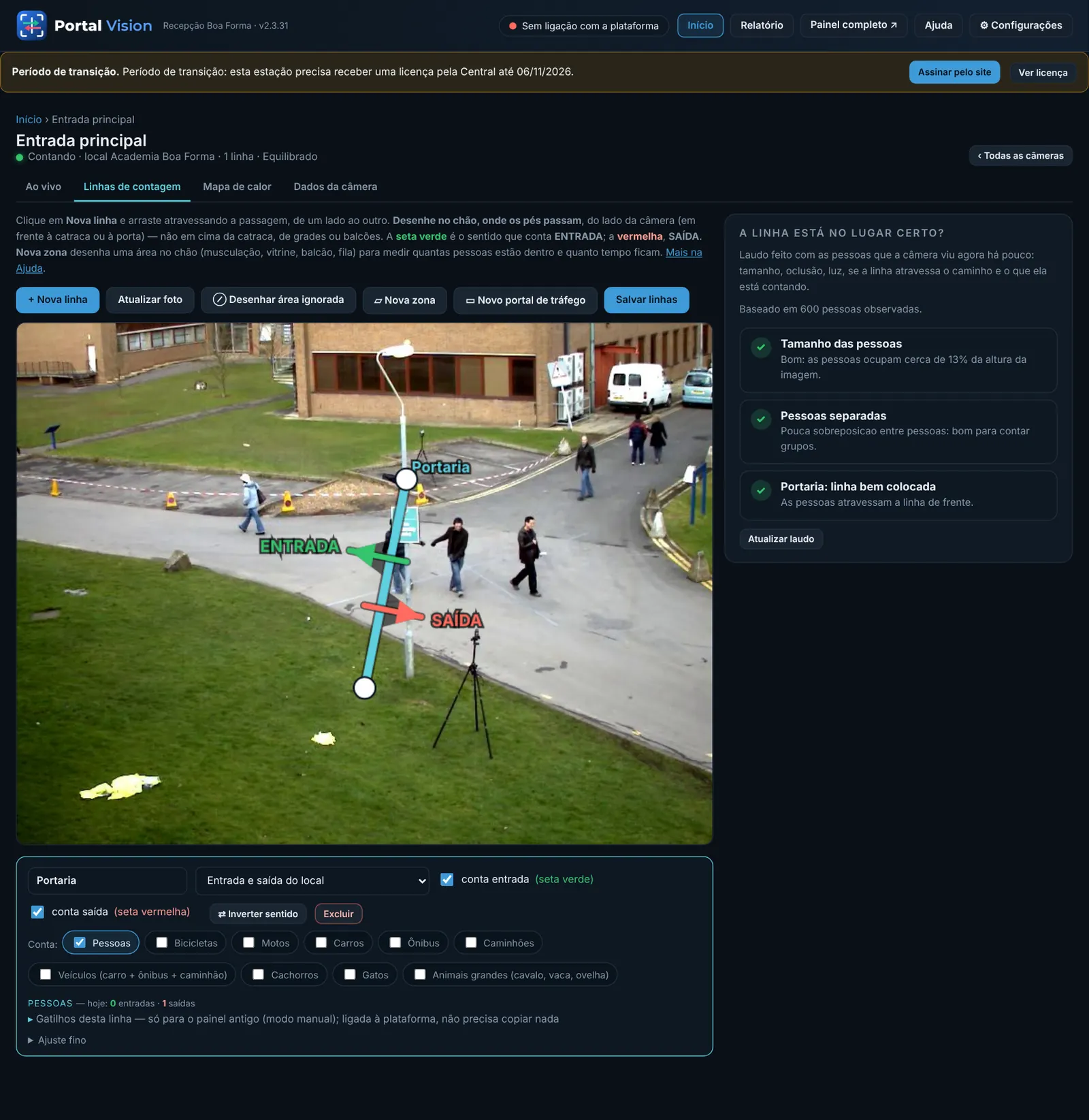Viewport: 1089px width, 1120px height.
Task: Switch to Ao vivo tab
Action: 44,187
